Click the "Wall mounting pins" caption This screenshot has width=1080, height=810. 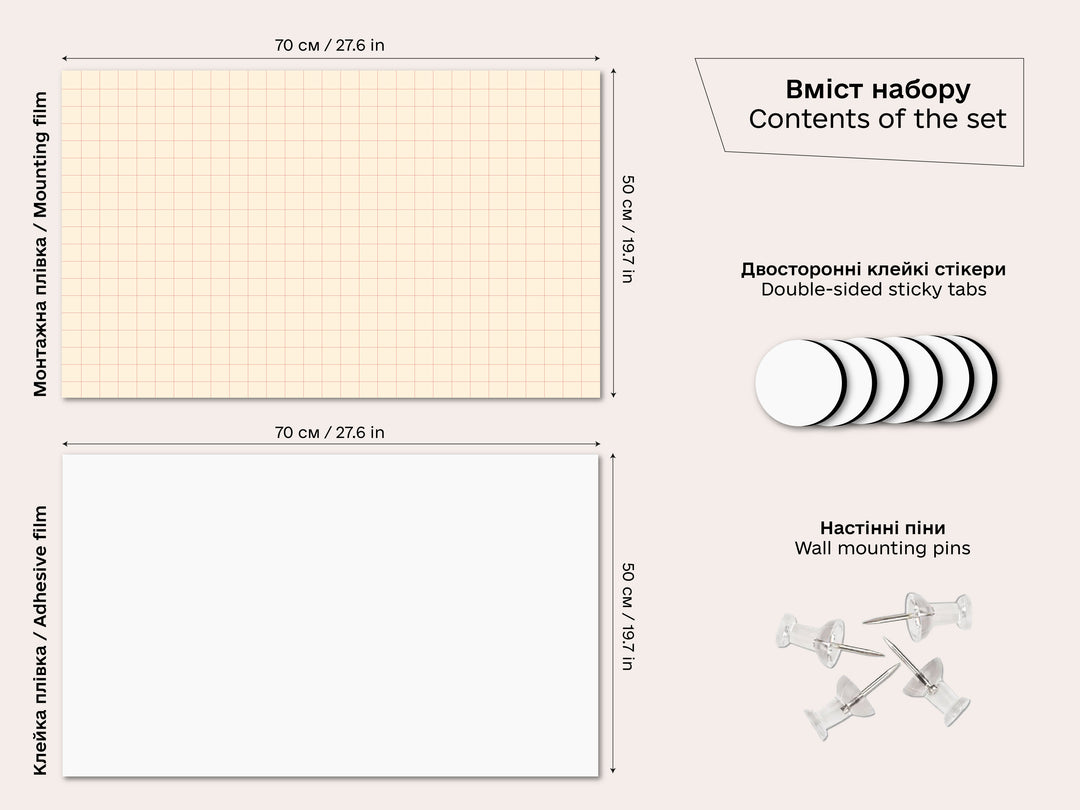coord(882,548)
